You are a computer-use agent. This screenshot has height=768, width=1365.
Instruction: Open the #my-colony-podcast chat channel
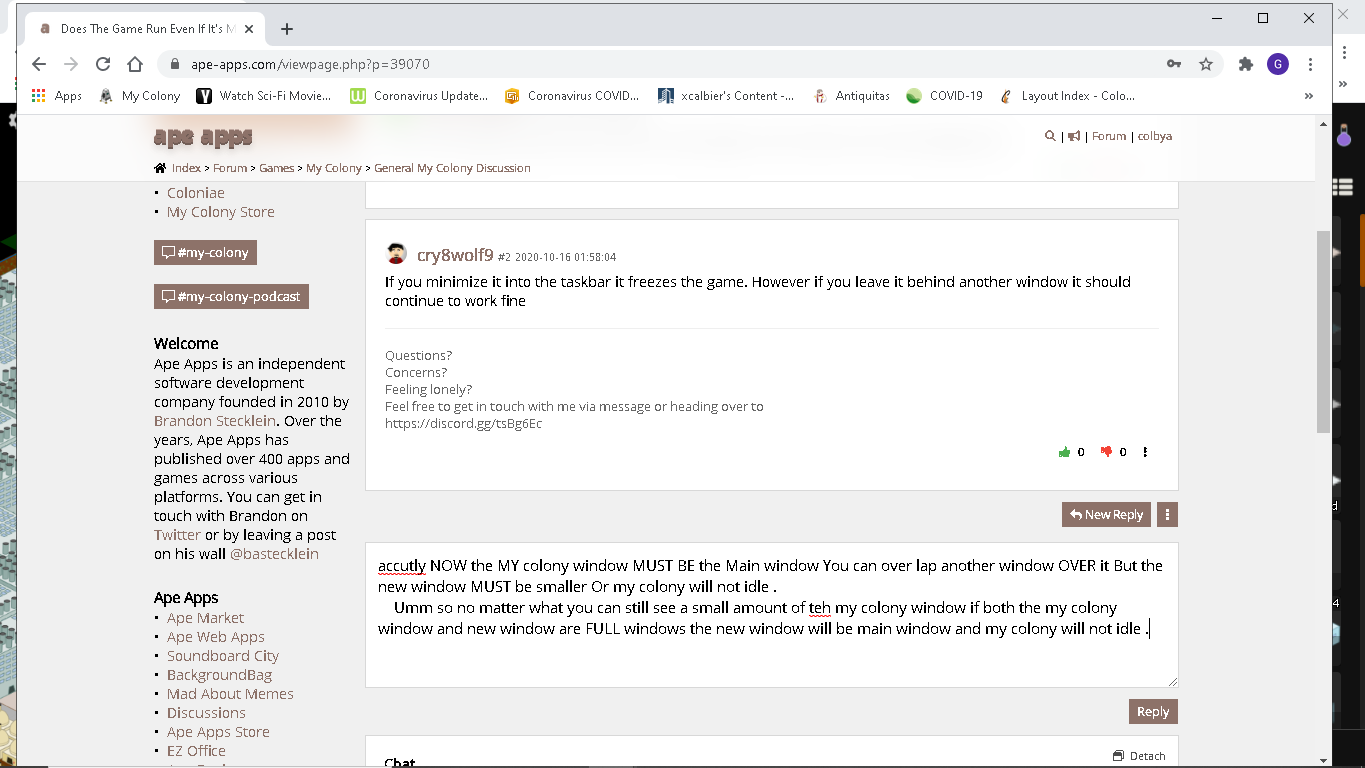[231, 296]
